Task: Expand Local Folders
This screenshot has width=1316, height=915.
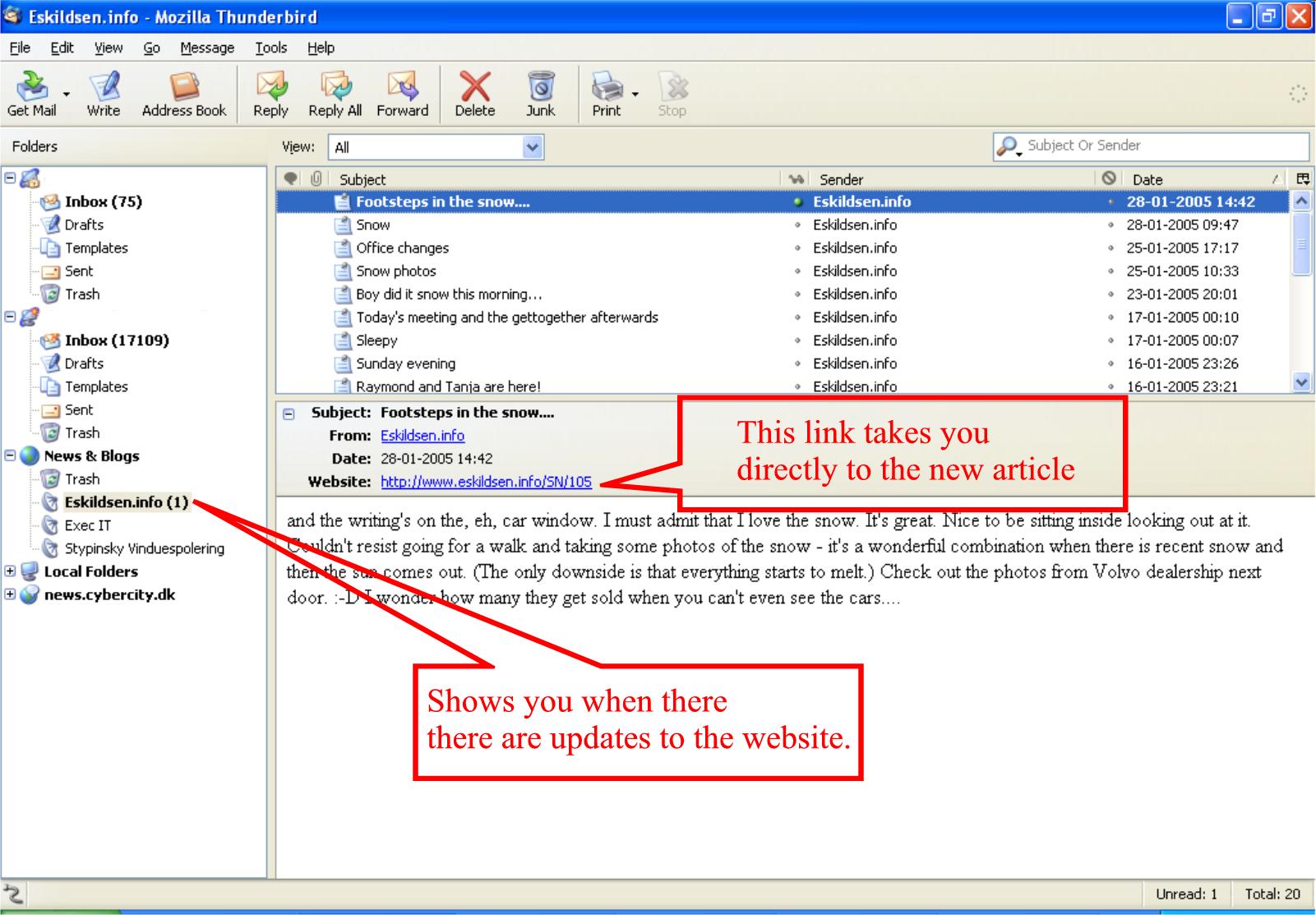Action: pyautogui.click(x=10, y=571)
